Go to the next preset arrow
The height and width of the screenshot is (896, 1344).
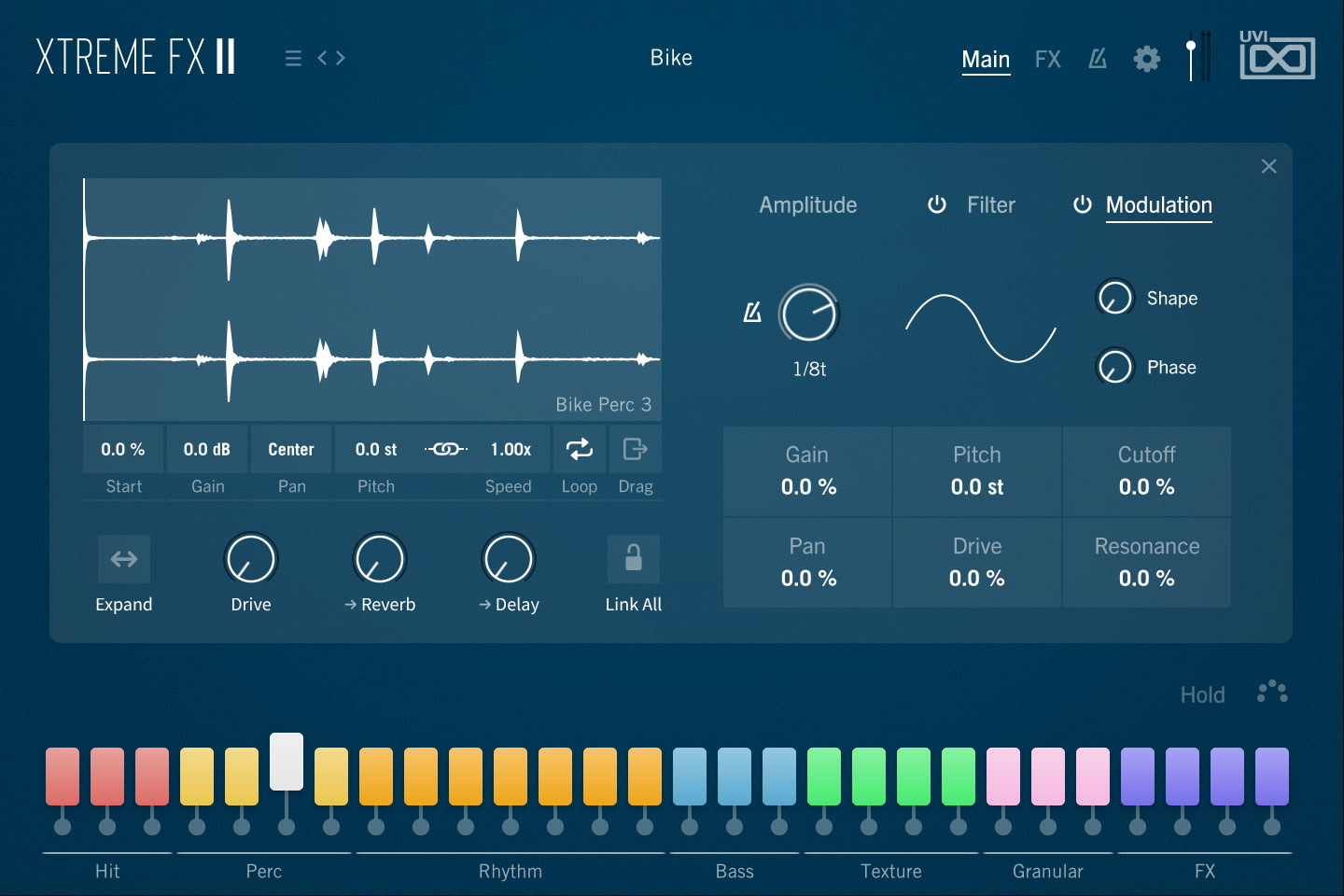click(340, 58)
